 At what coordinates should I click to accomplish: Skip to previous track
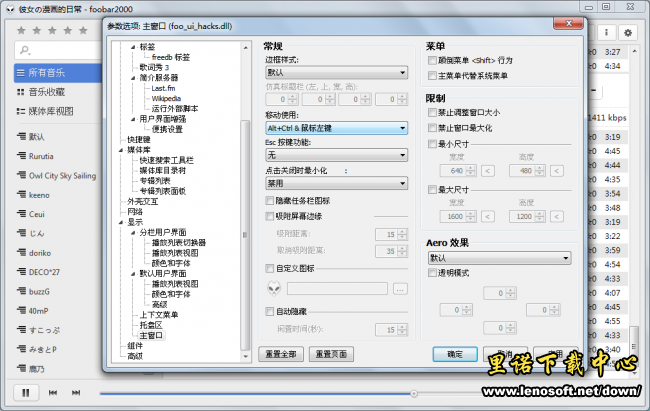coord(53,393)
